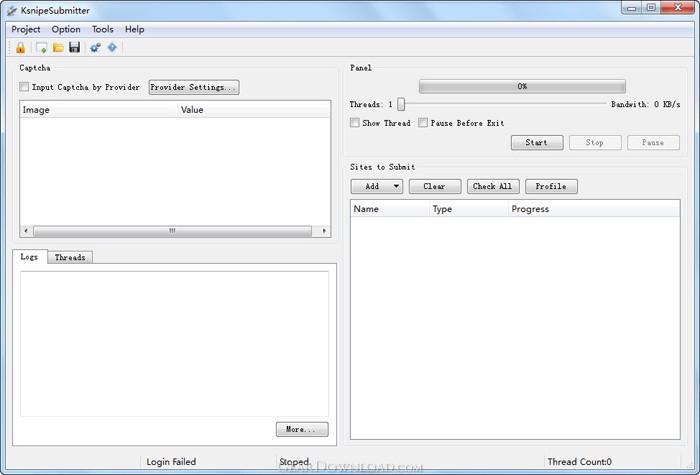Enable Input Captcha by Provider checkbox
Image resolution: width=700 pixels, height=475 pixels.
(x=24, y=87)
